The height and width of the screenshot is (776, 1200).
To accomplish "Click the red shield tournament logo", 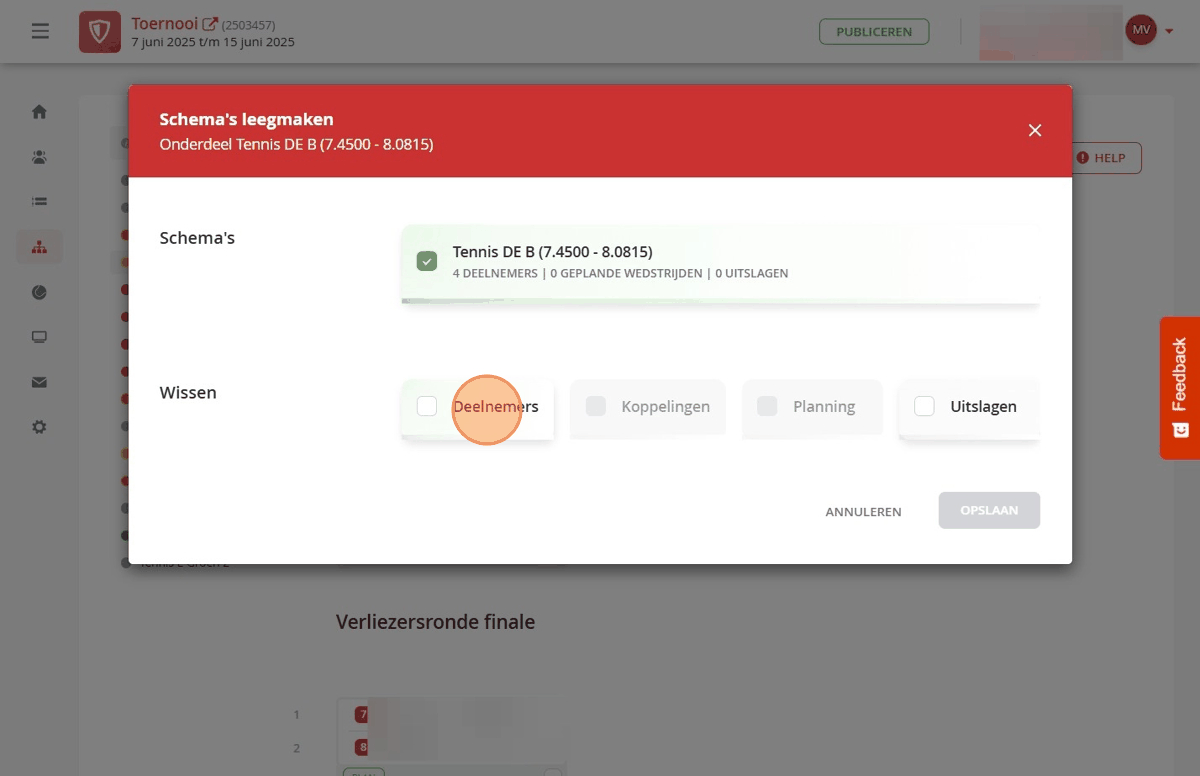I will (x=100, y=32).
